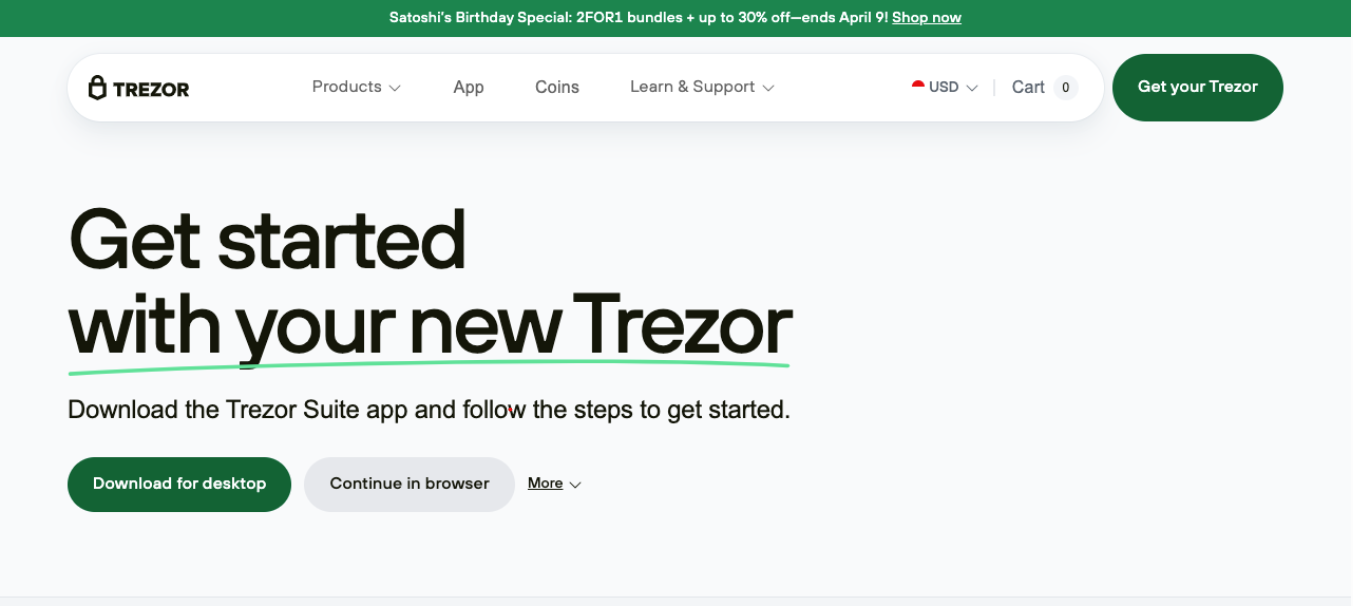Click the Satoshi's Birthday Special banner text
Image resolution: width=1353 pixels, height=606 pixels.
coord(639,17)
